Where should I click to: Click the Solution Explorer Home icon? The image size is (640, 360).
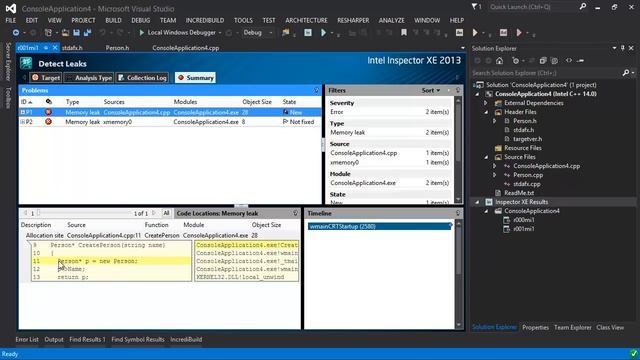(499, 61)
